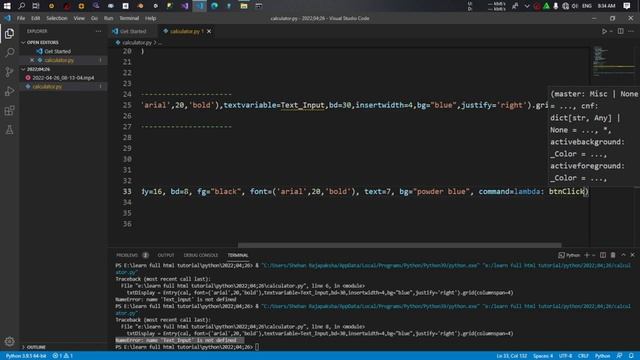
Task: Open the Go menu
Action: point(94,18)
